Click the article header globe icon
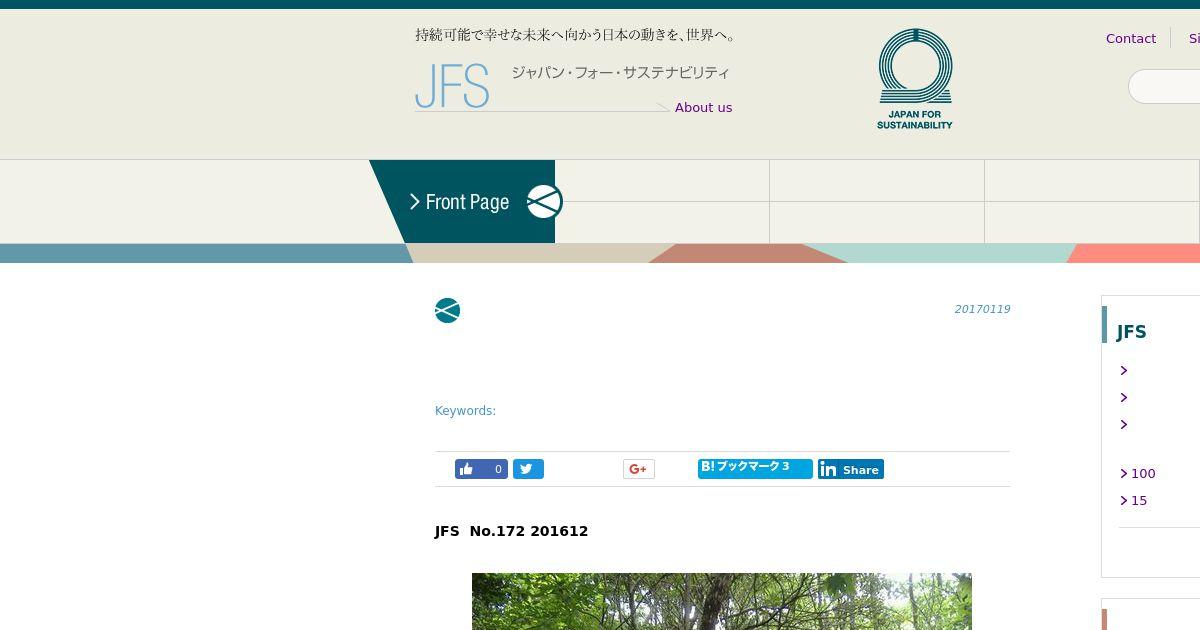The image size is (1200, 630). (447, 311)
